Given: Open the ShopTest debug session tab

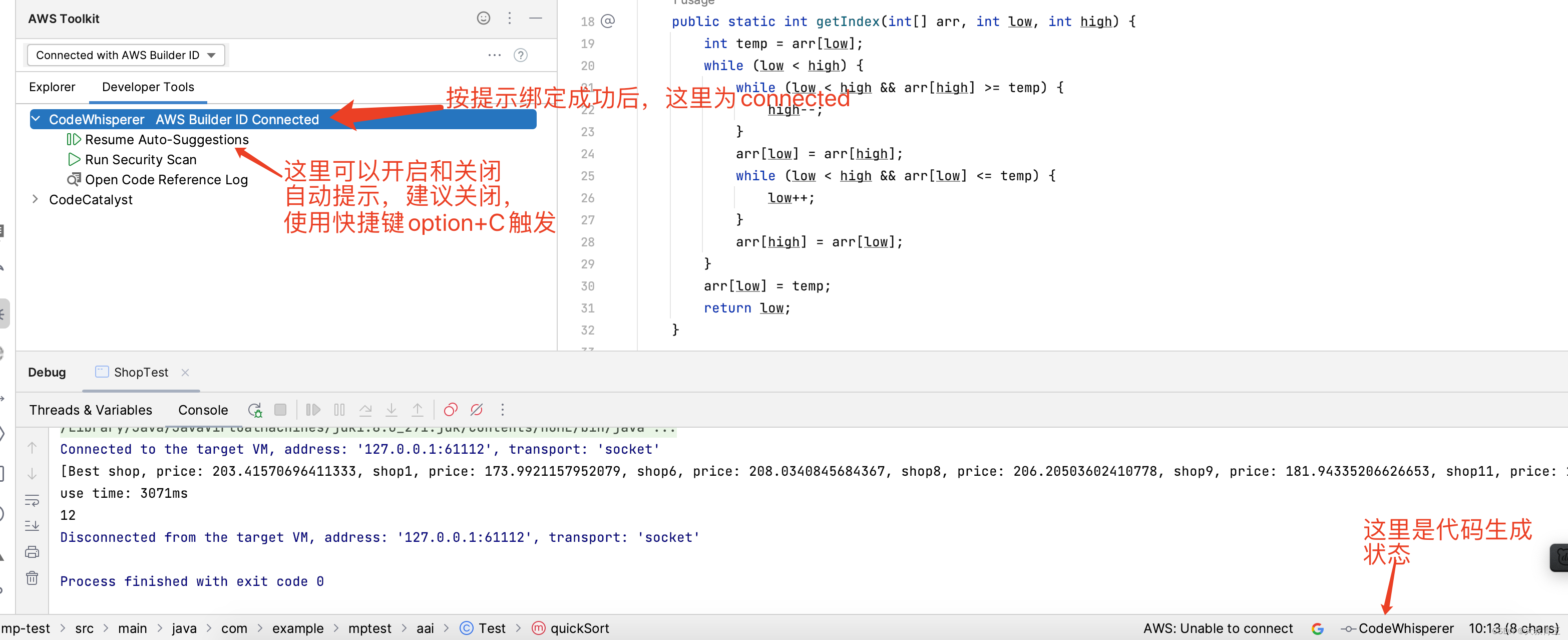Looking at the screenshot, I should [141, 372].
